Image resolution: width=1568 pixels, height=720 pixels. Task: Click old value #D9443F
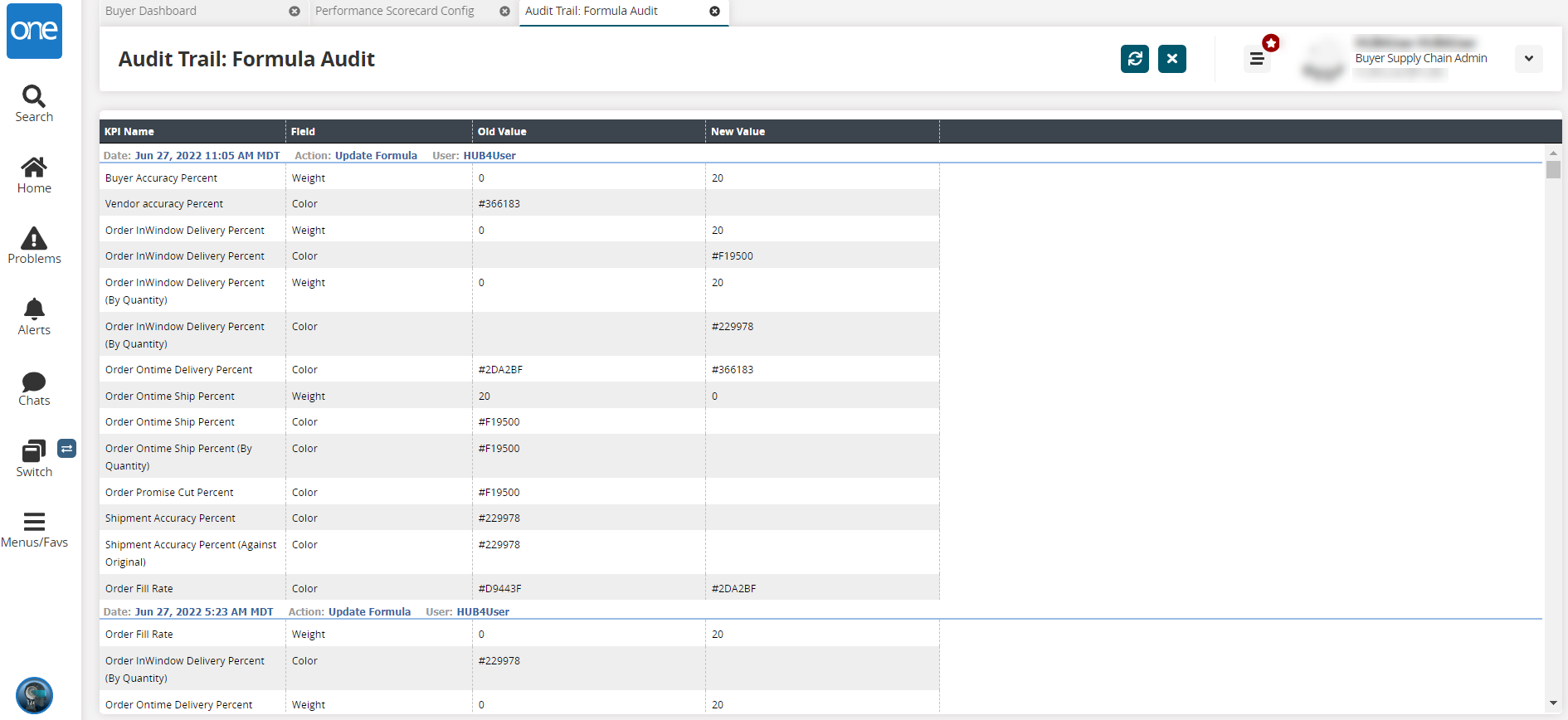500,589
